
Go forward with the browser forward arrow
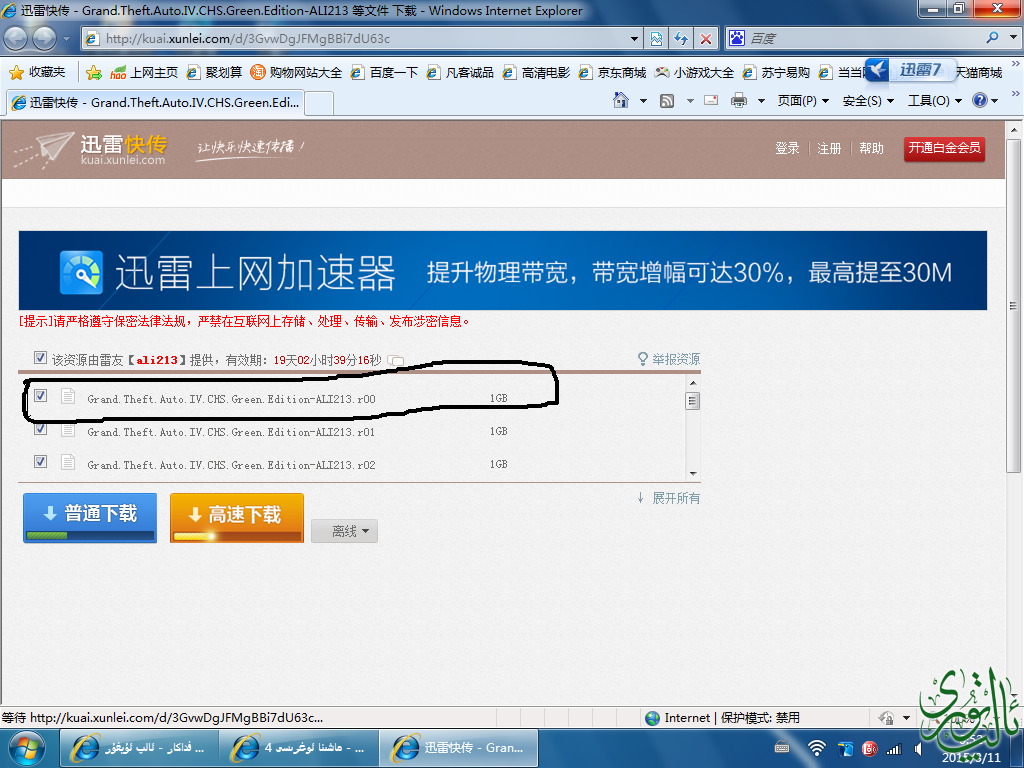click(44, 39)
